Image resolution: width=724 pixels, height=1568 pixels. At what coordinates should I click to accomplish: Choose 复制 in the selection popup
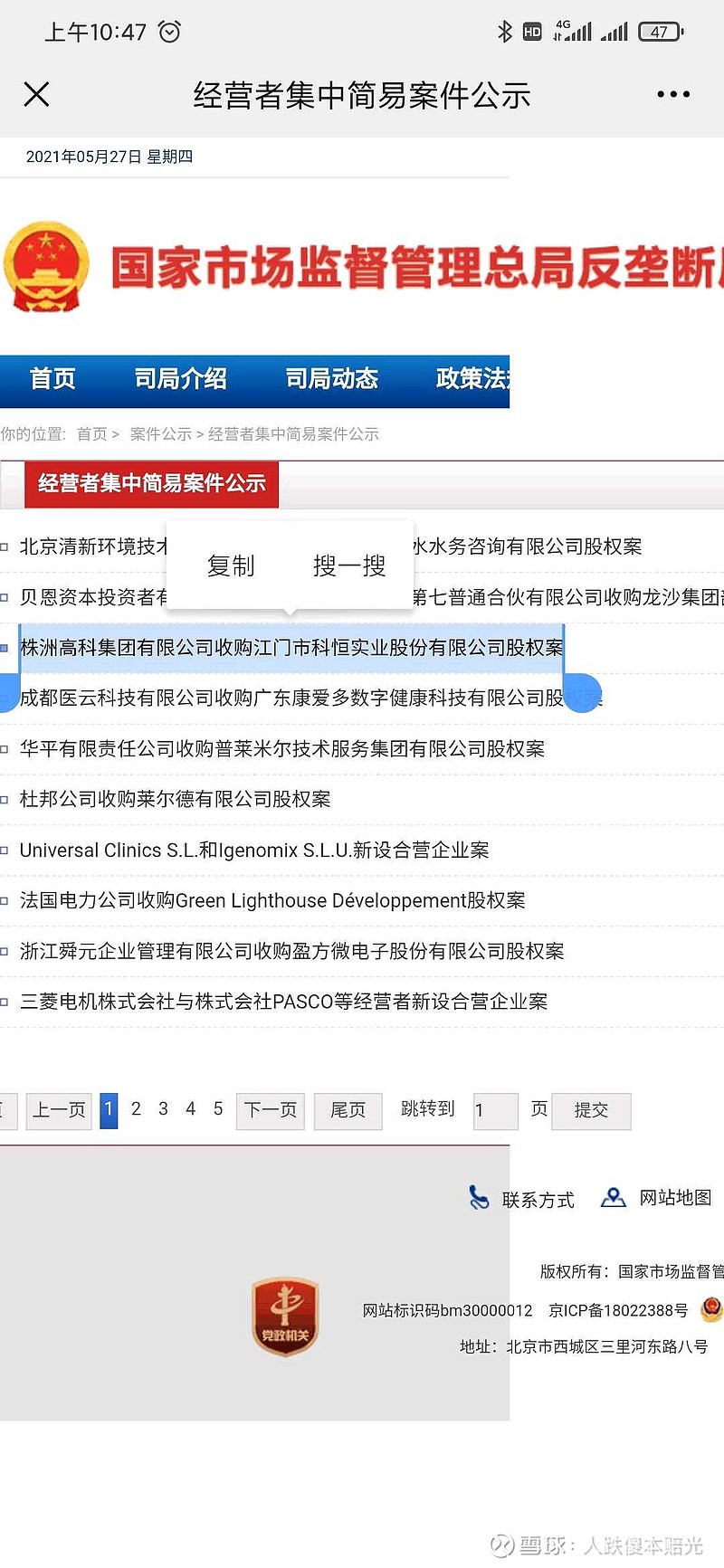coord(231,565)
